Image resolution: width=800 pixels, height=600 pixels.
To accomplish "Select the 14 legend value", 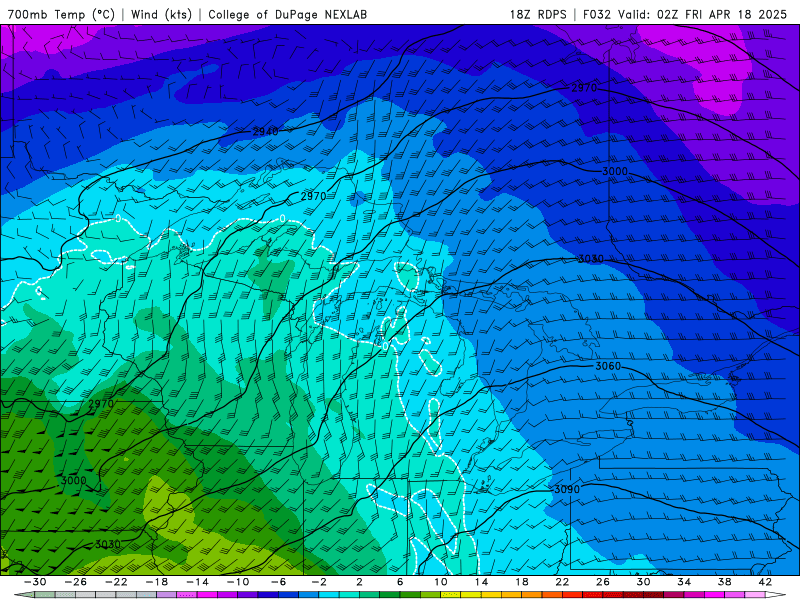I will 481,582.
